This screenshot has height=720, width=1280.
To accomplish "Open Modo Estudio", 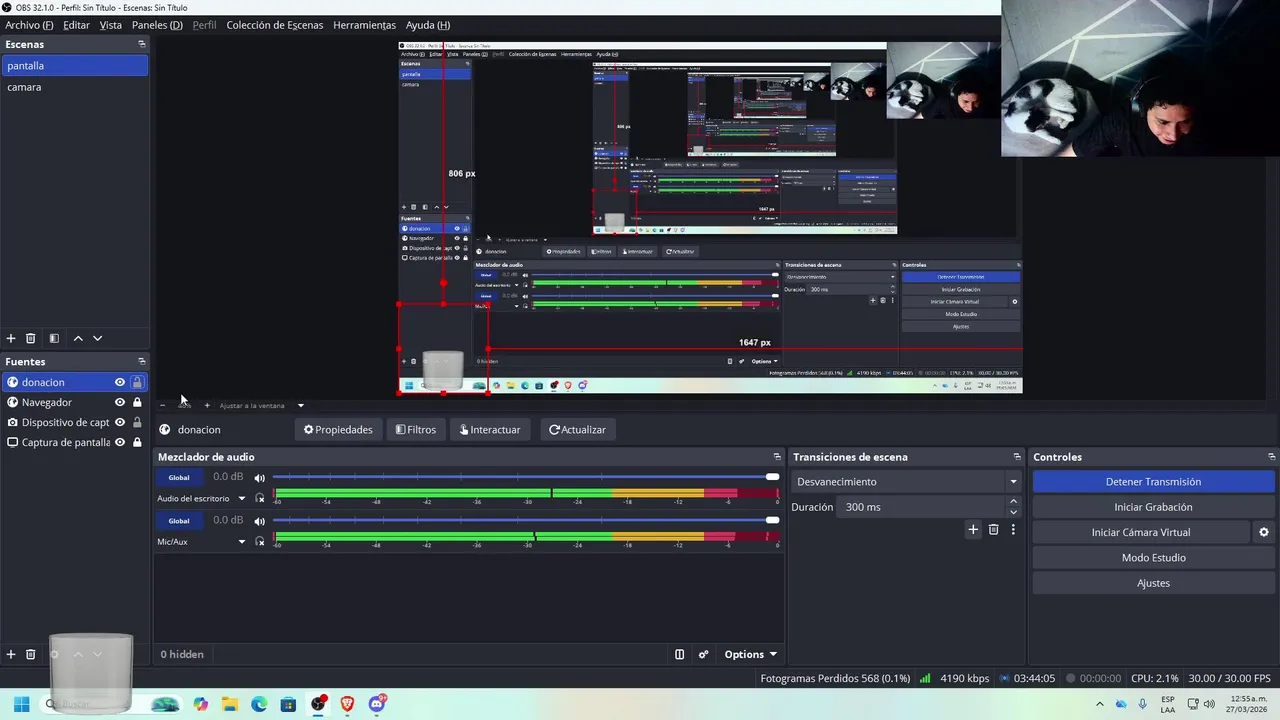I will click(x=1153, y=558).
